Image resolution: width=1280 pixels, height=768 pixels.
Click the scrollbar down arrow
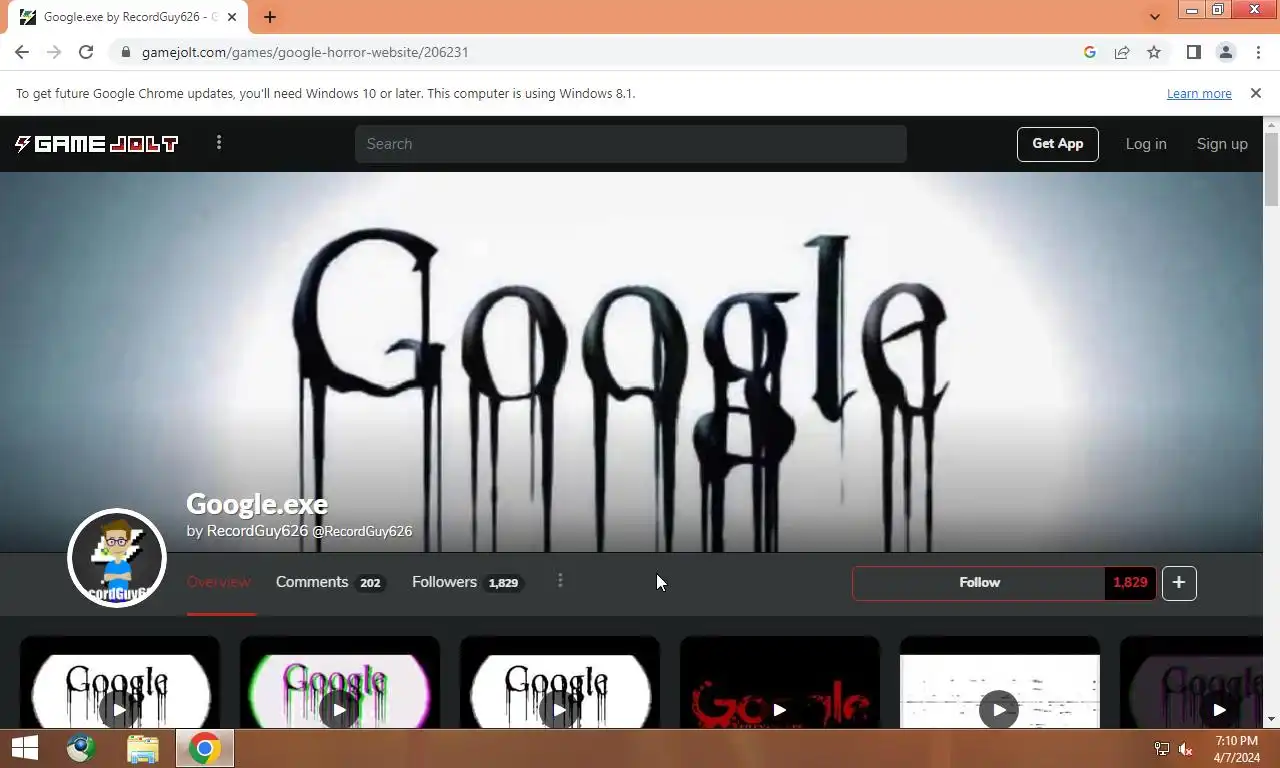pyautogui.click(x=1272, y=719)
